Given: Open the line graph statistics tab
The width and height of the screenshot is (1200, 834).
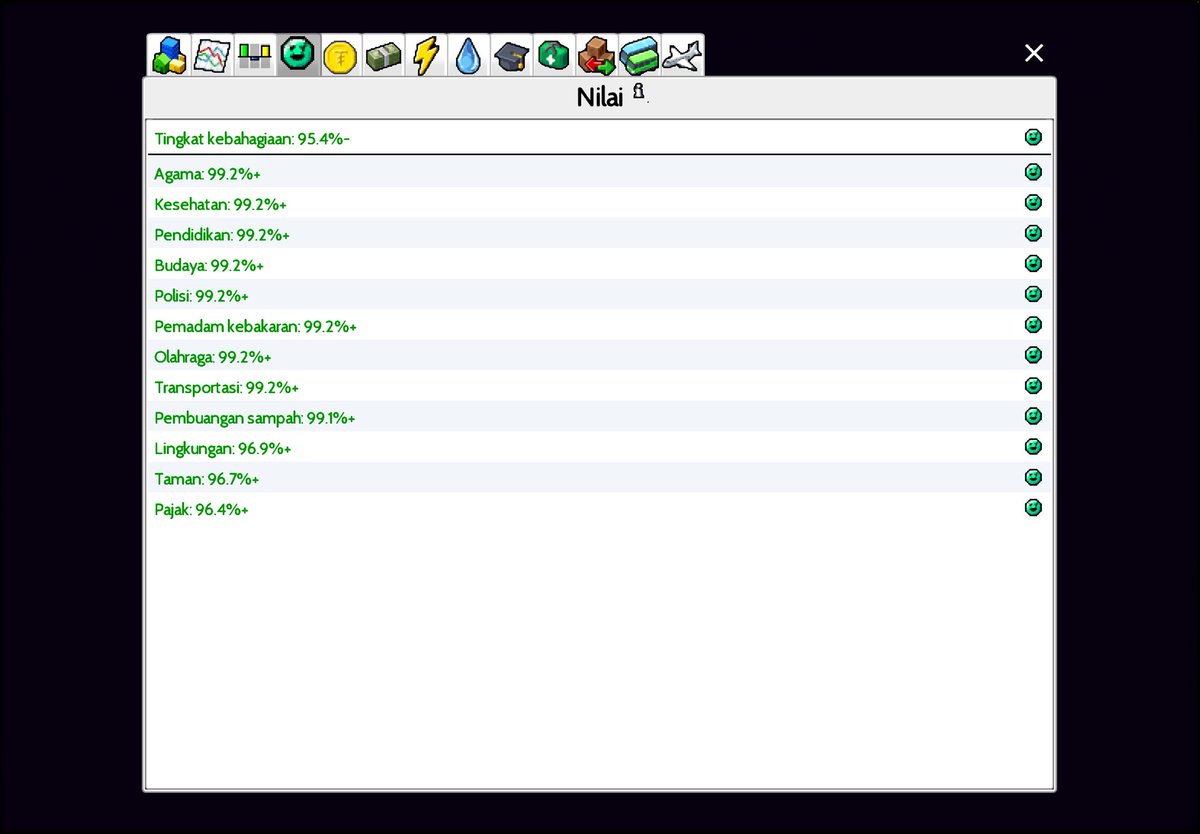Looking at the screenshot, I should 212,56.
